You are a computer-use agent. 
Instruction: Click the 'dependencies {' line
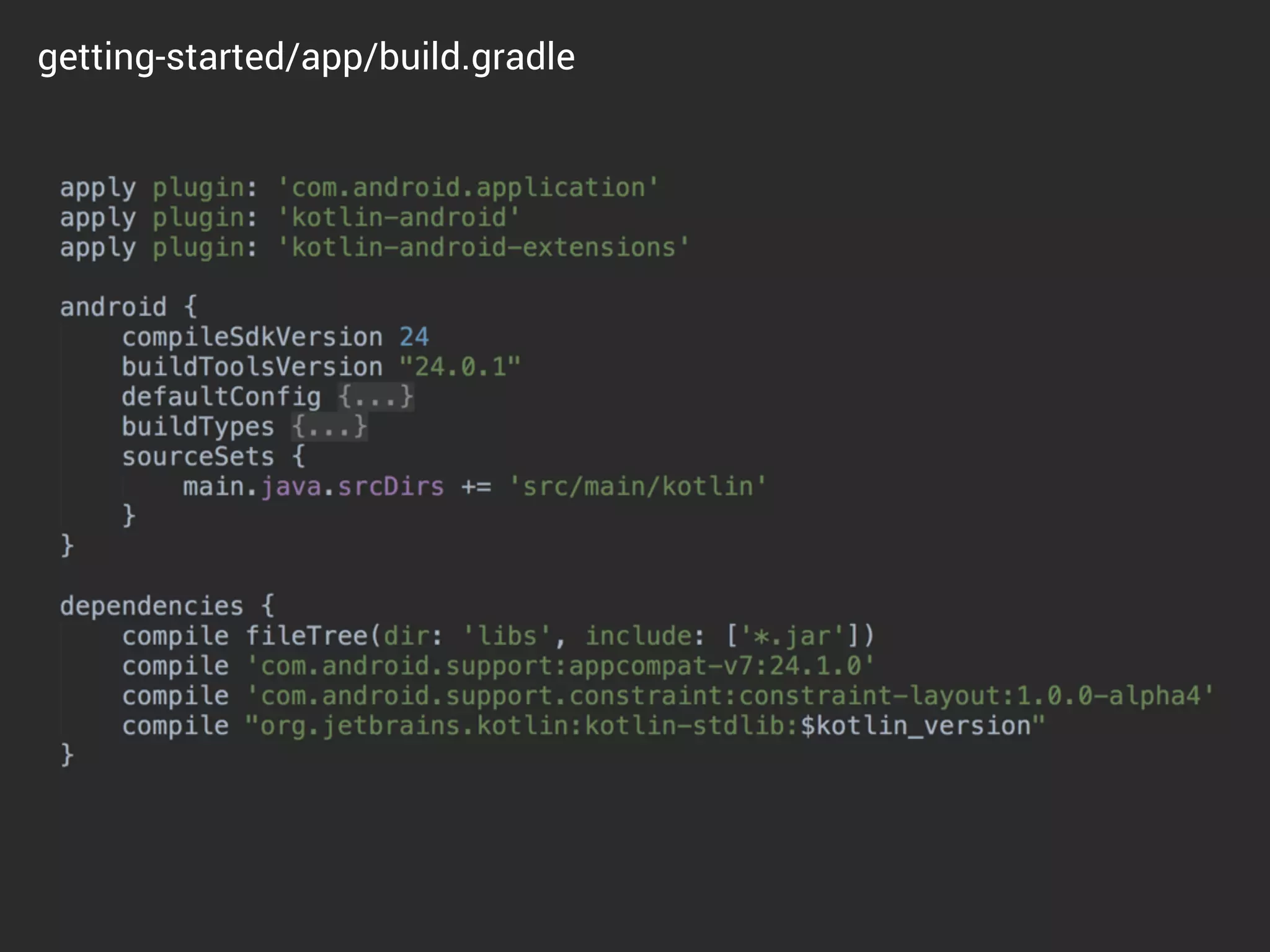click(x=167, y=606)
